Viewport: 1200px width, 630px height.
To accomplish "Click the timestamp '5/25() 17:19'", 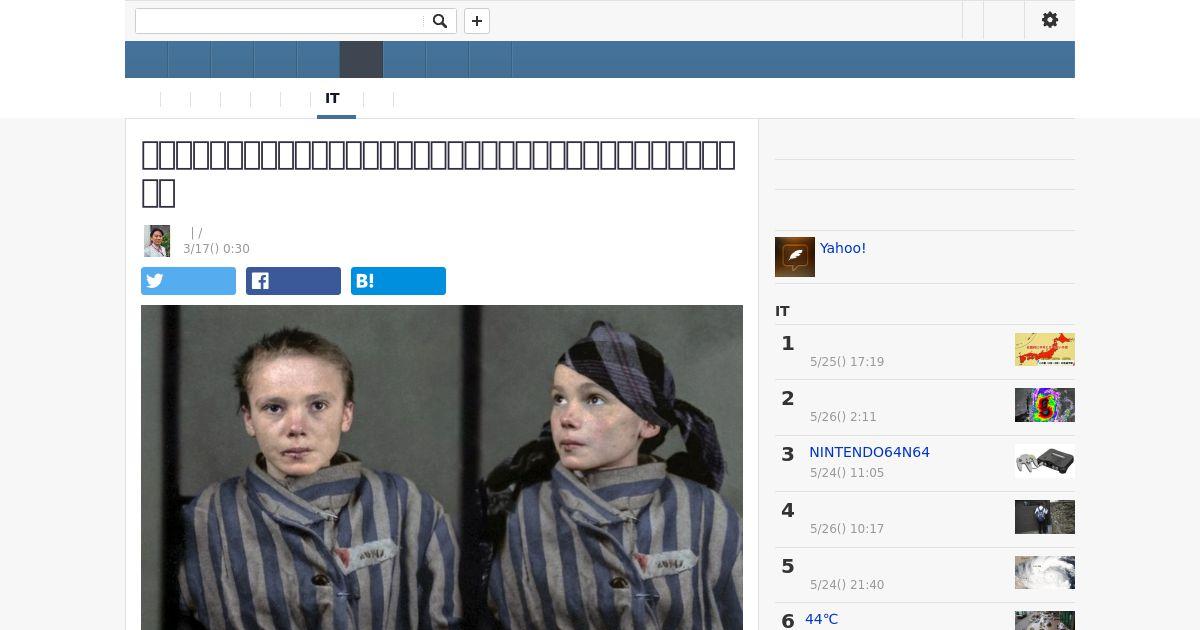I will [x=847, y=362].
